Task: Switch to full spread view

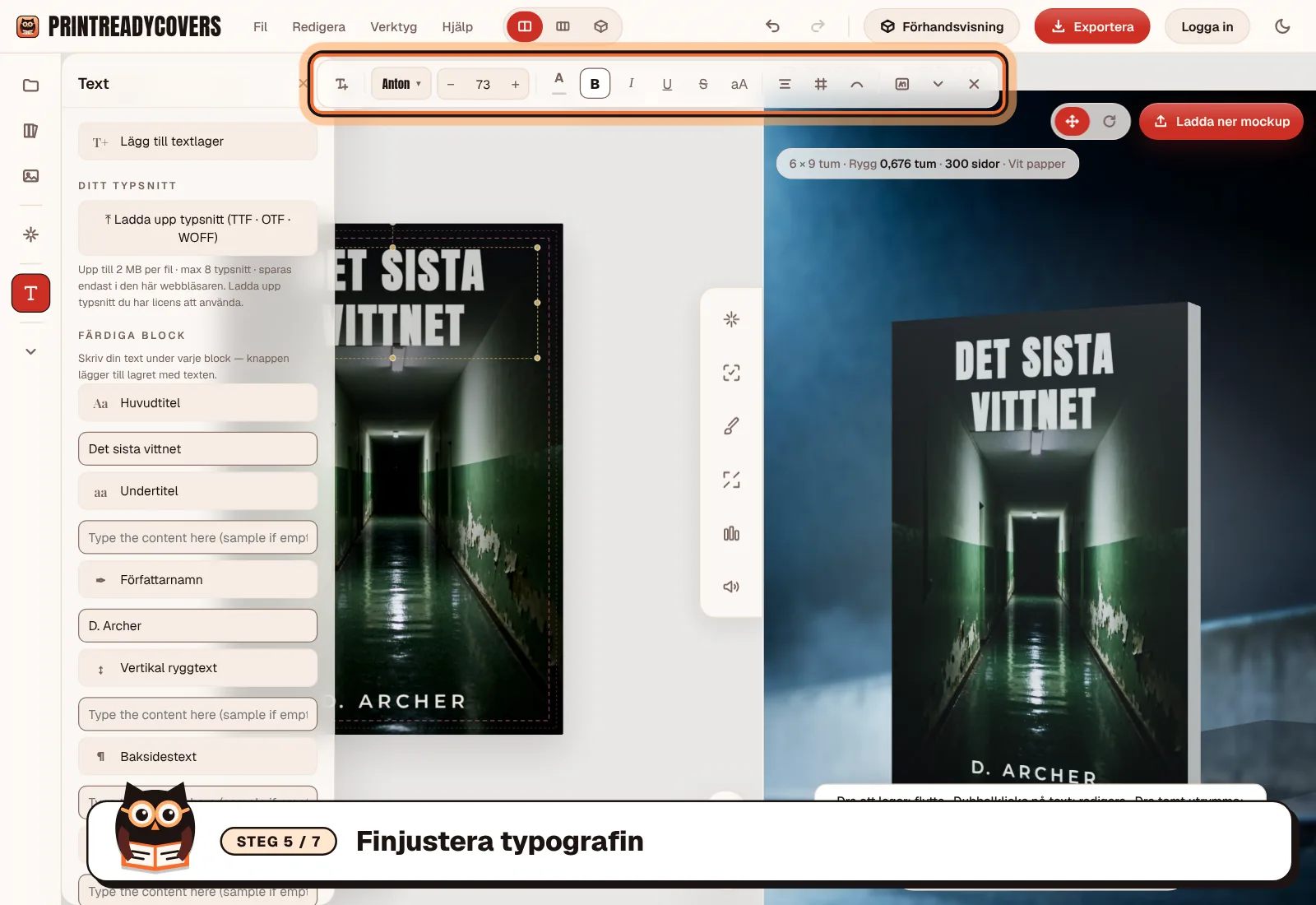Action: coord(563,26)
